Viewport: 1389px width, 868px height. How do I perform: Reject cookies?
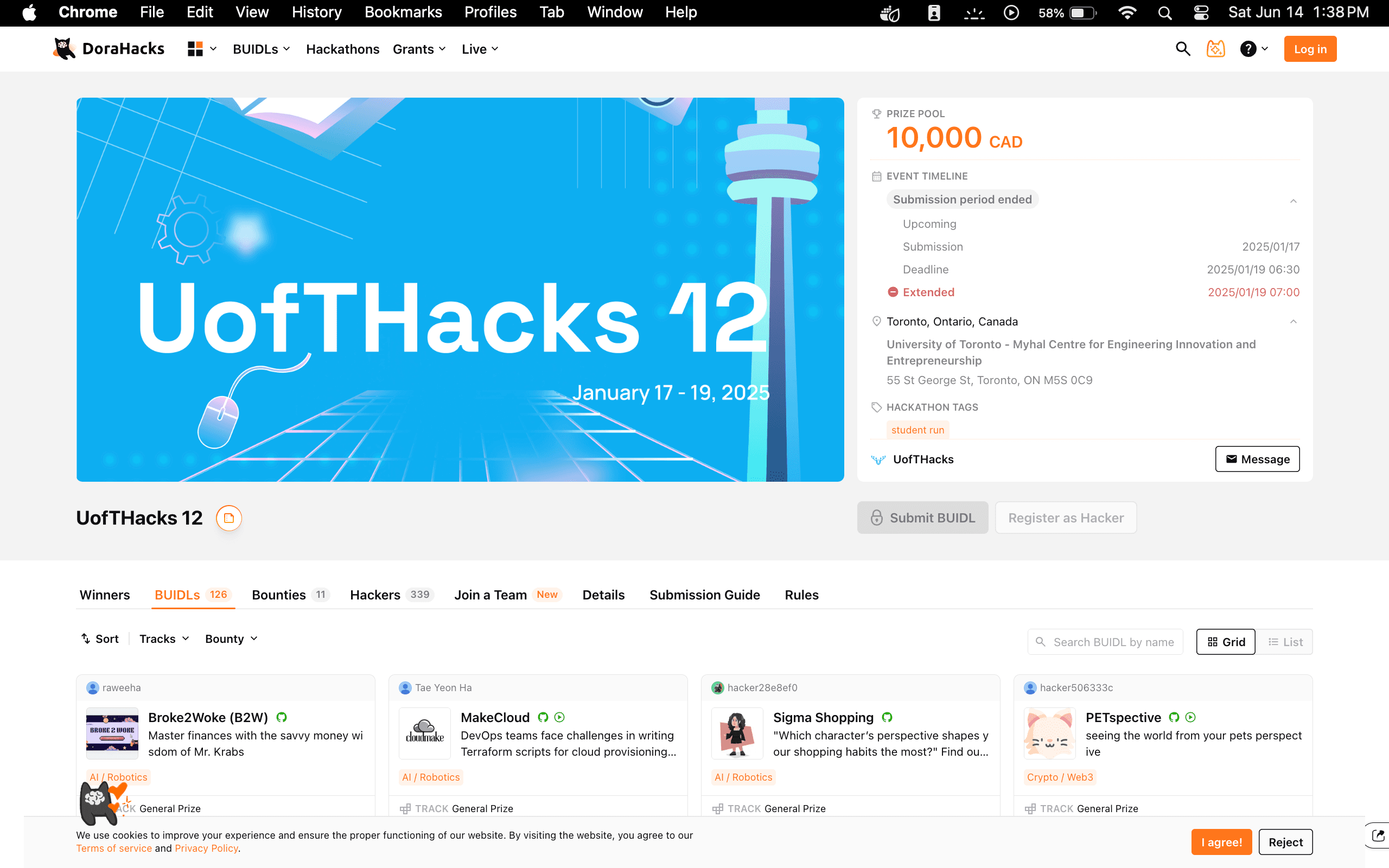pos(1285,842)
